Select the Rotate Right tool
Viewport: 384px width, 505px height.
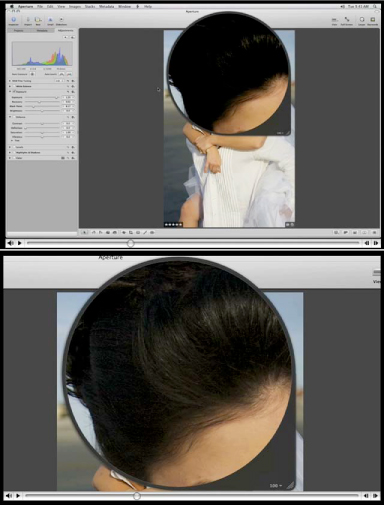(100, 232)
